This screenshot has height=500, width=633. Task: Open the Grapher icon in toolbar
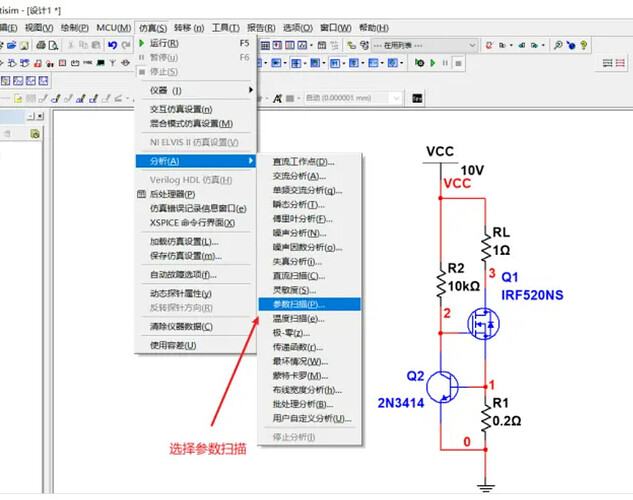tap(302, 45)
